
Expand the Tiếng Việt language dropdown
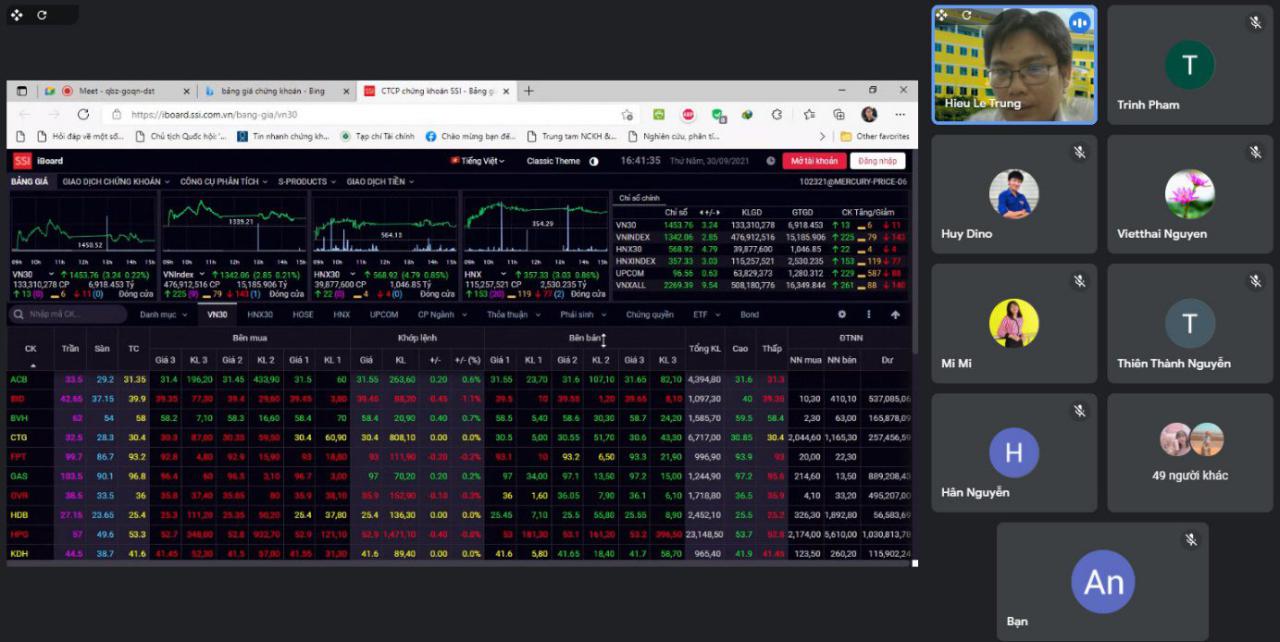[478, 161]
